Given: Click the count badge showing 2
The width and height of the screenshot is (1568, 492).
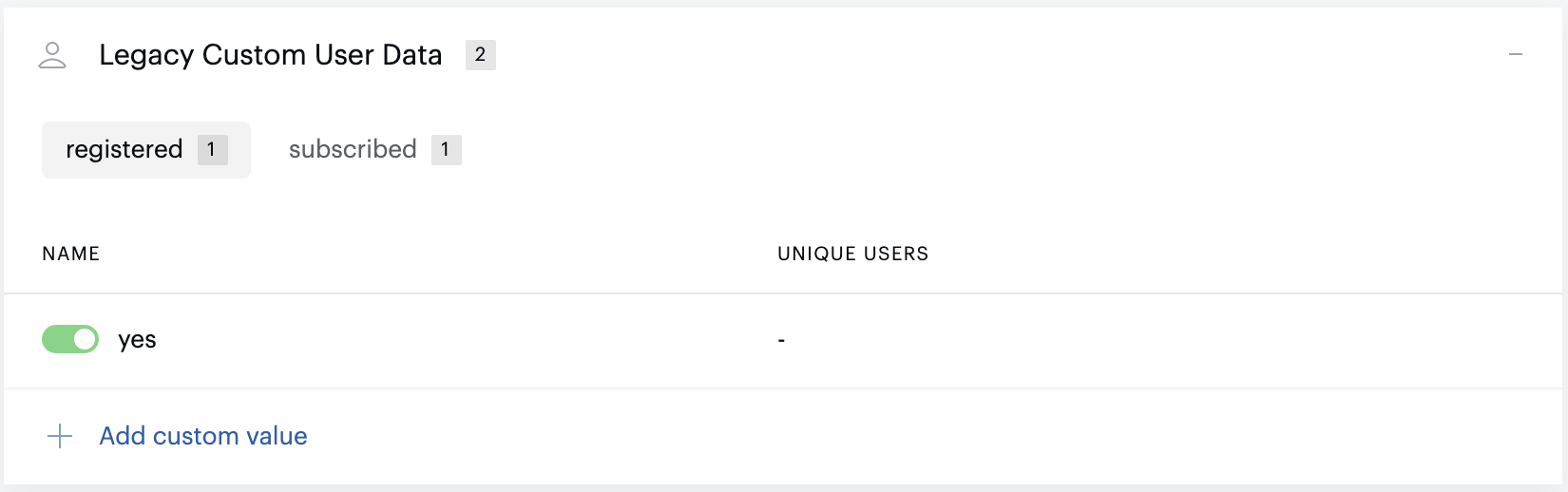Looking at the screenshot, I should 481,55.
